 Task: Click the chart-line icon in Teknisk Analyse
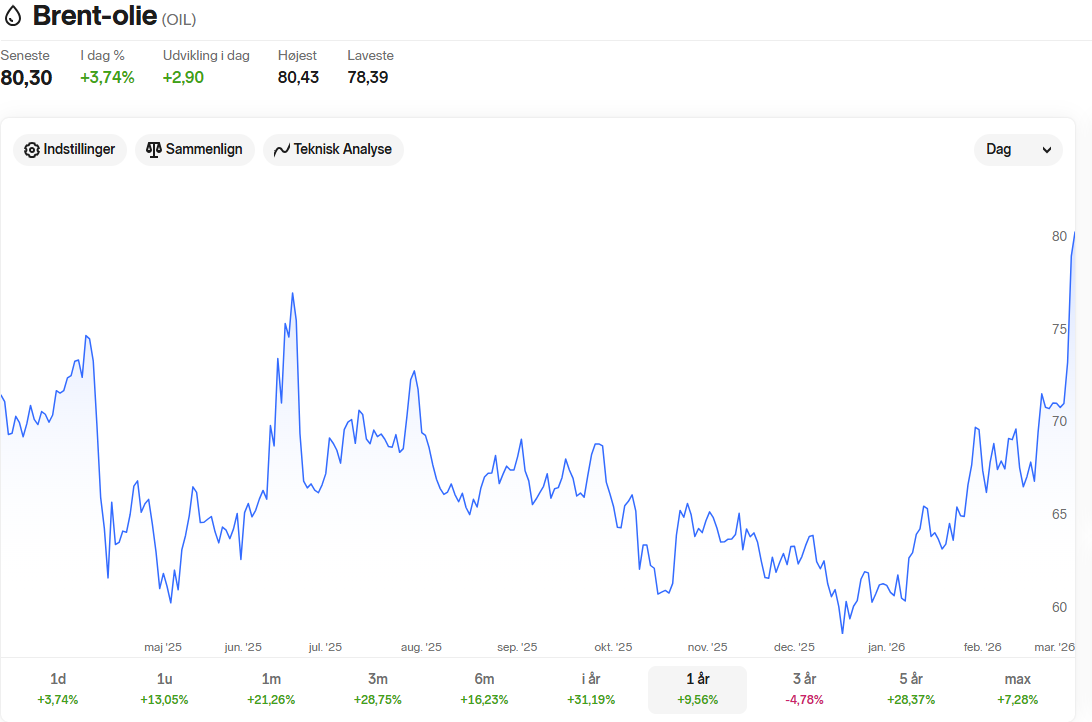click(x=281, y=150)
